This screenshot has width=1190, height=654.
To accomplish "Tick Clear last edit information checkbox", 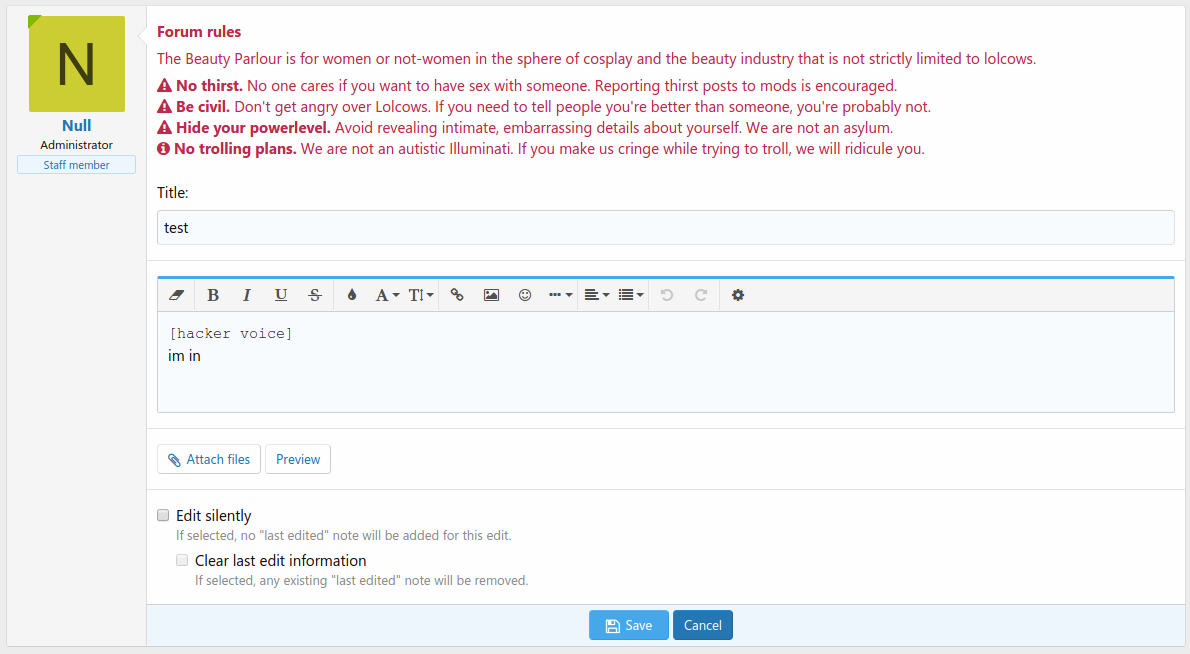I will pos(182,560).
